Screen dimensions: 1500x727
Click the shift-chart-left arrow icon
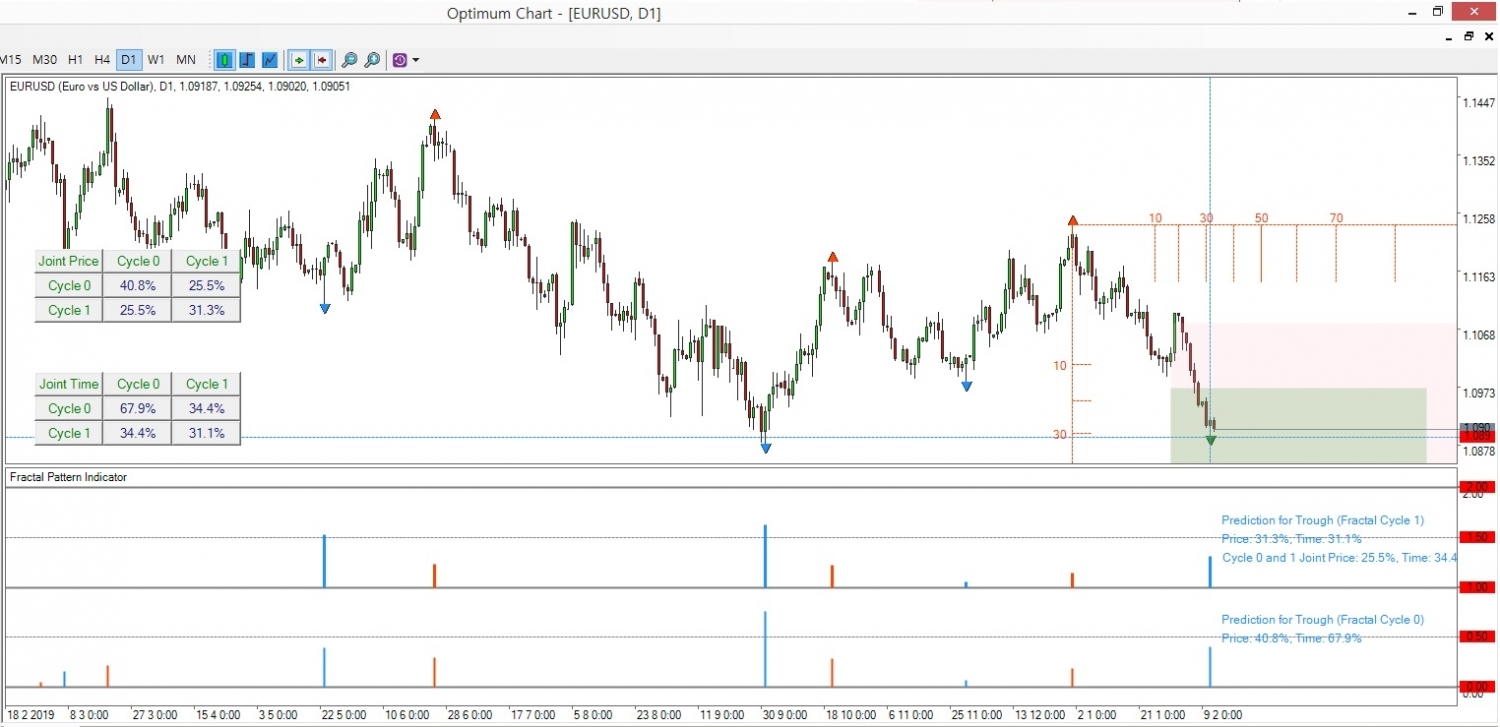tap(322, 60)
